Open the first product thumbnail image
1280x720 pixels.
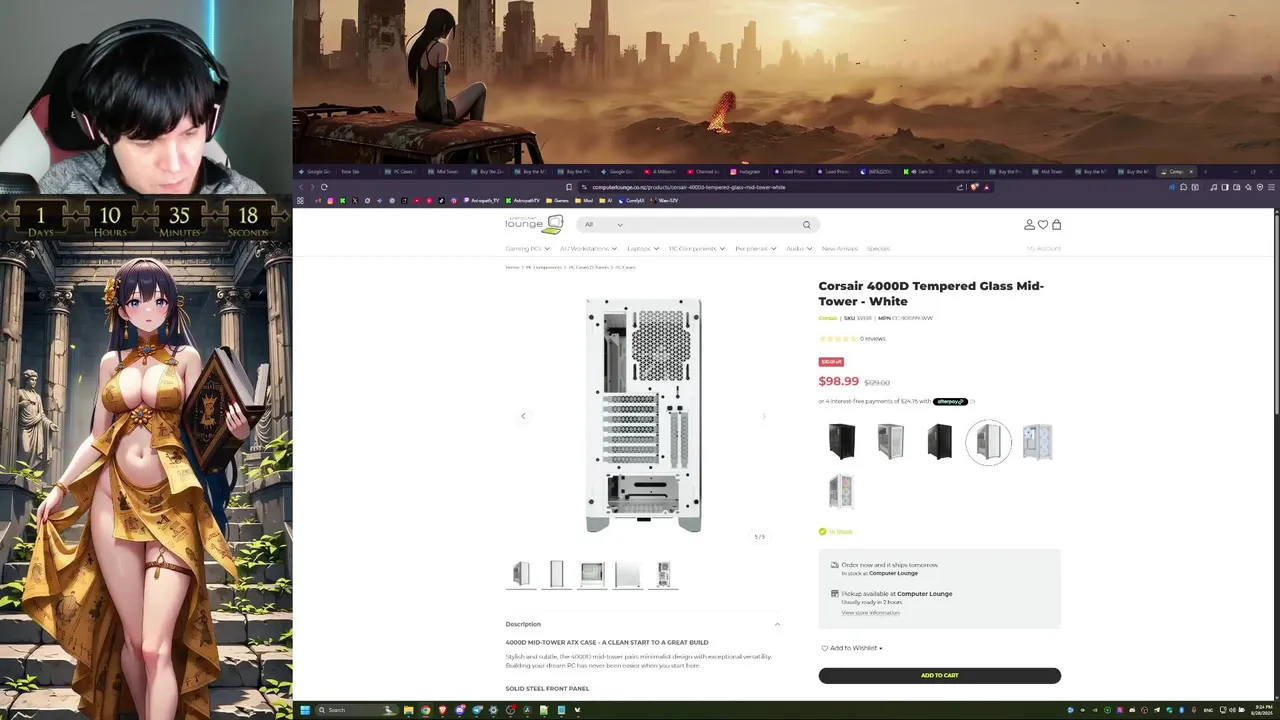coord(521,574)
